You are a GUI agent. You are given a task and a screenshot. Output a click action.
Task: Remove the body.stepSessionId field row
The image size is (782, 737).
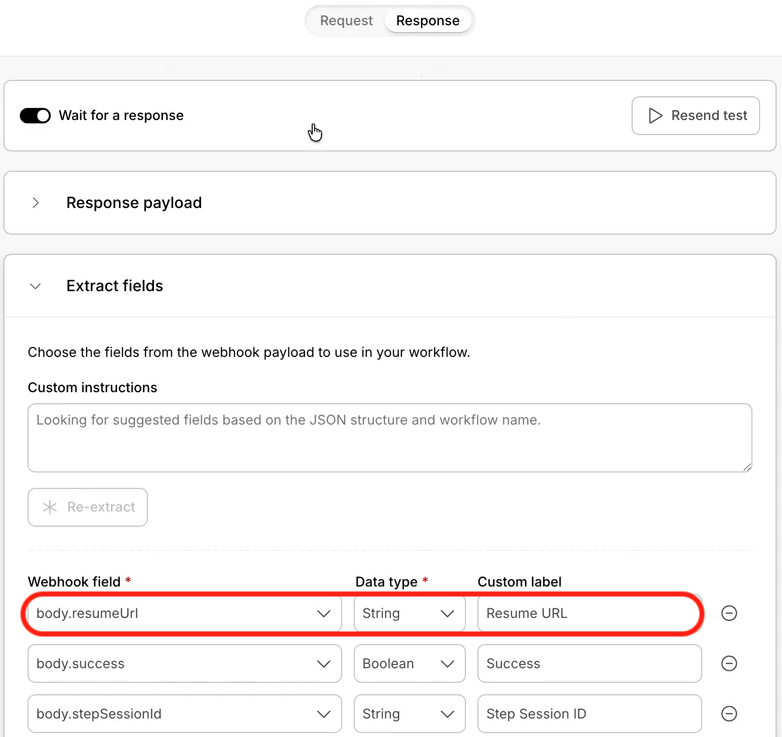[729, 714]
